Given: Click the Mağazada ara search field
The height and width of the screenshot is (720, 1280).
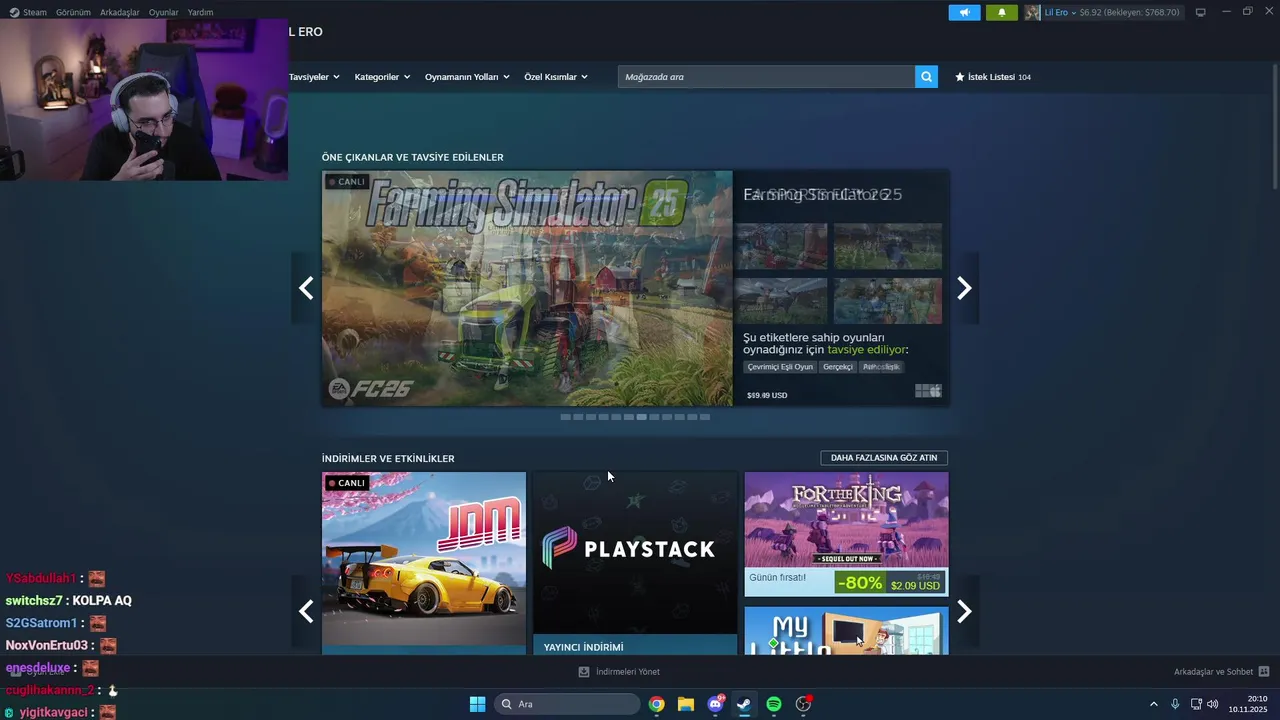Looking at the screenshot, I should 766,77.
